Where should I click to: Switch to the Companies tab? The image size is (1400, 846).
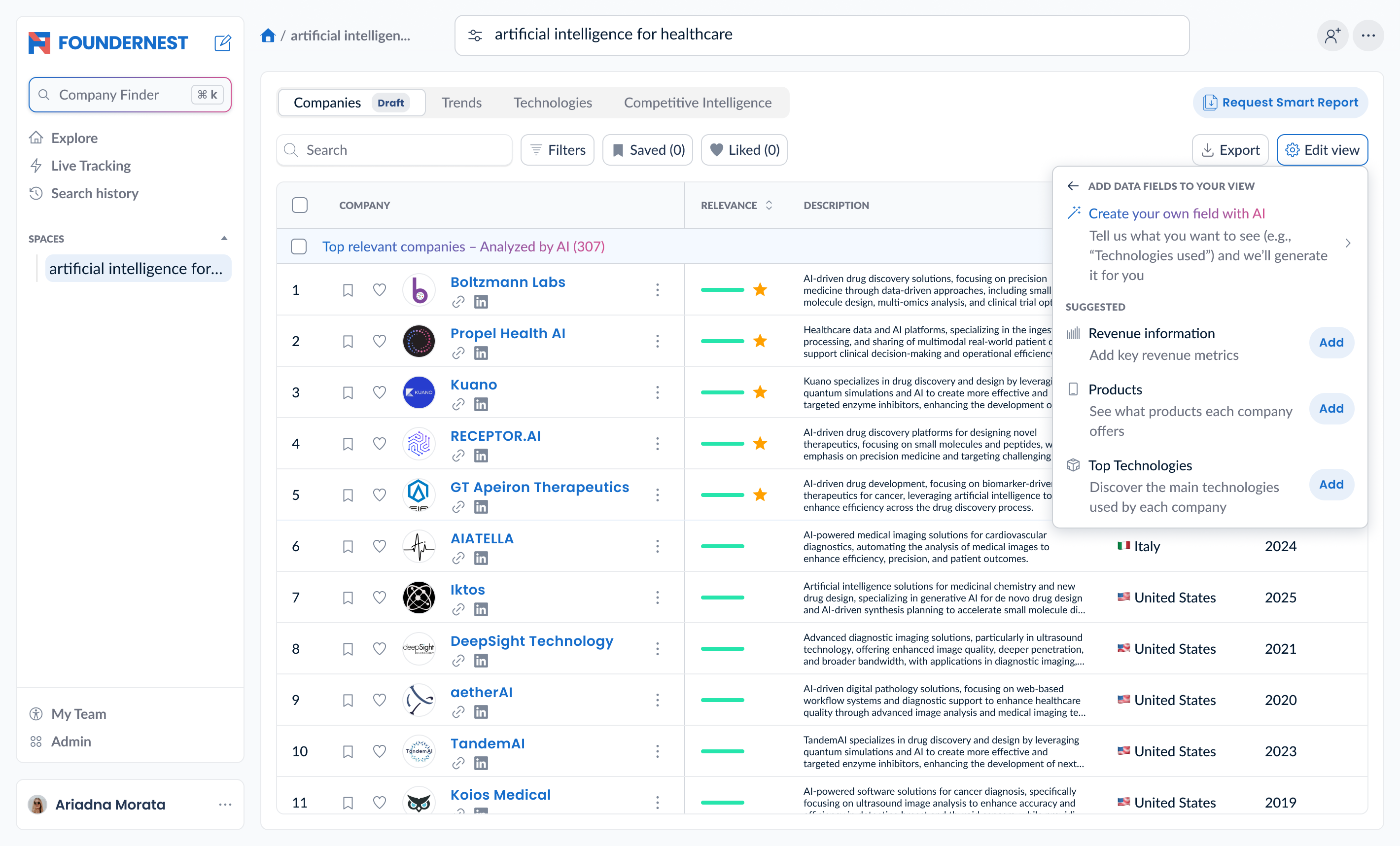[x=351, y=103]
